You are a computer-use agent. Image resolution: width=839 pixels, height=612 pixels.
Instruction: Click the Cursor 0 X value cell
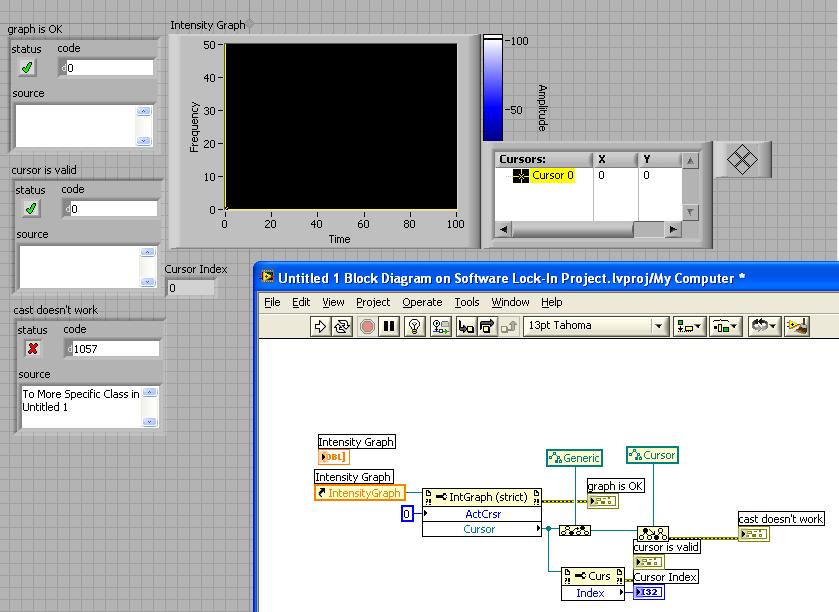pos(615,175)
